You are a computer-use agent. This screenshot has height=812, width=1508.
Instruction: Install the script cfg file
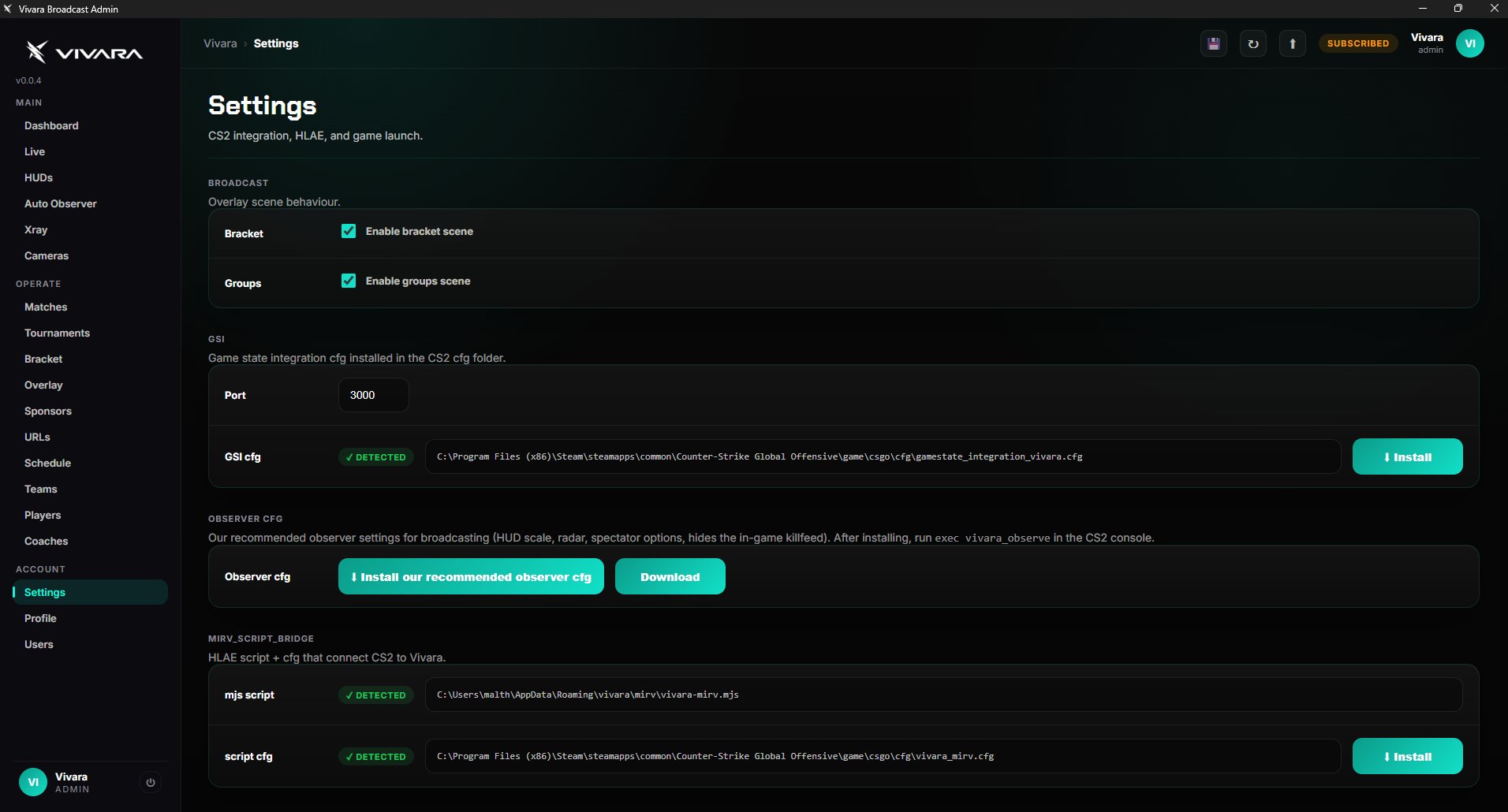1407,756
